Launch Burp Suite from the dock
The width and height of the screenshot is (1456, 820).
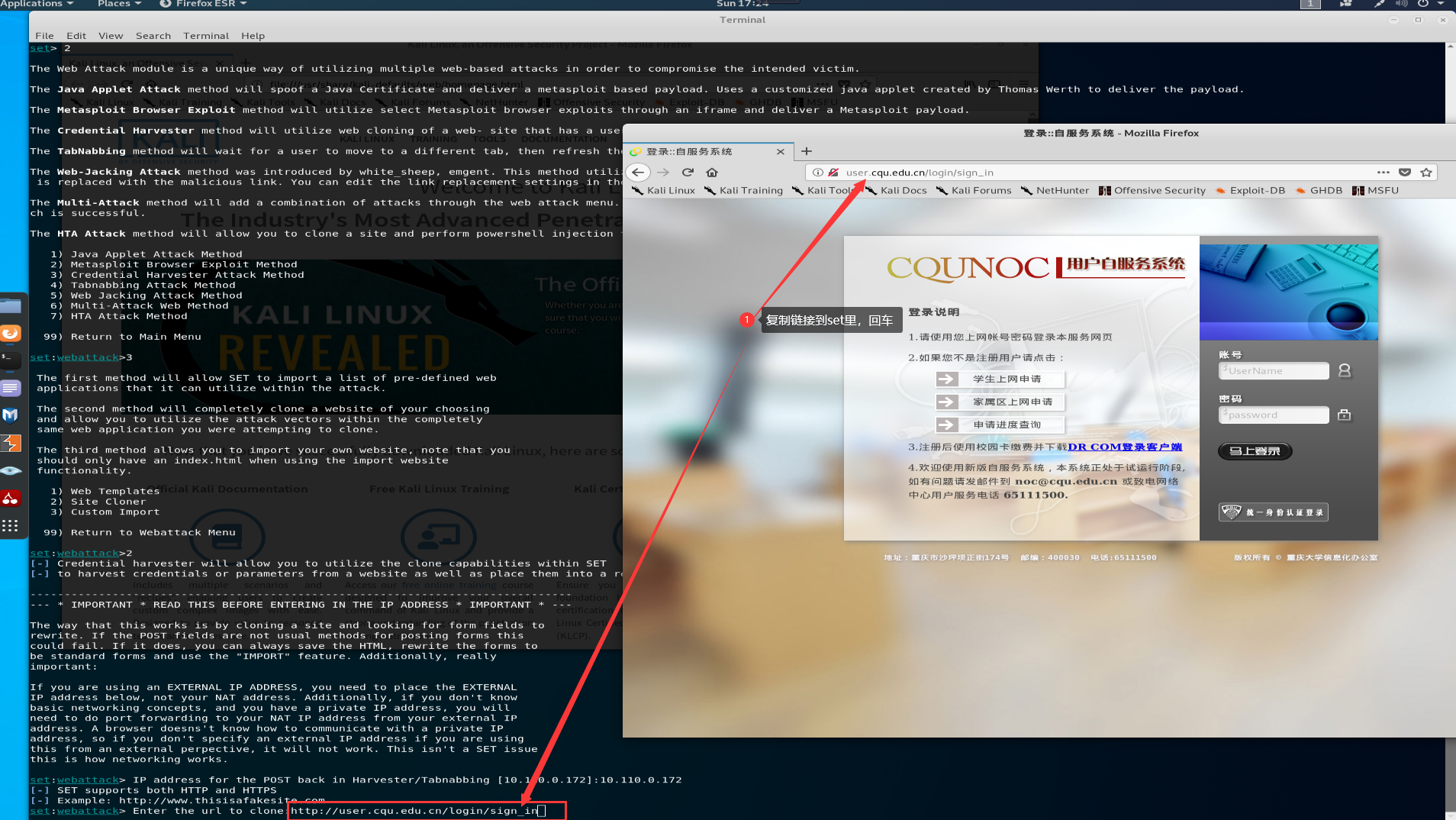(x=11, y=443)
